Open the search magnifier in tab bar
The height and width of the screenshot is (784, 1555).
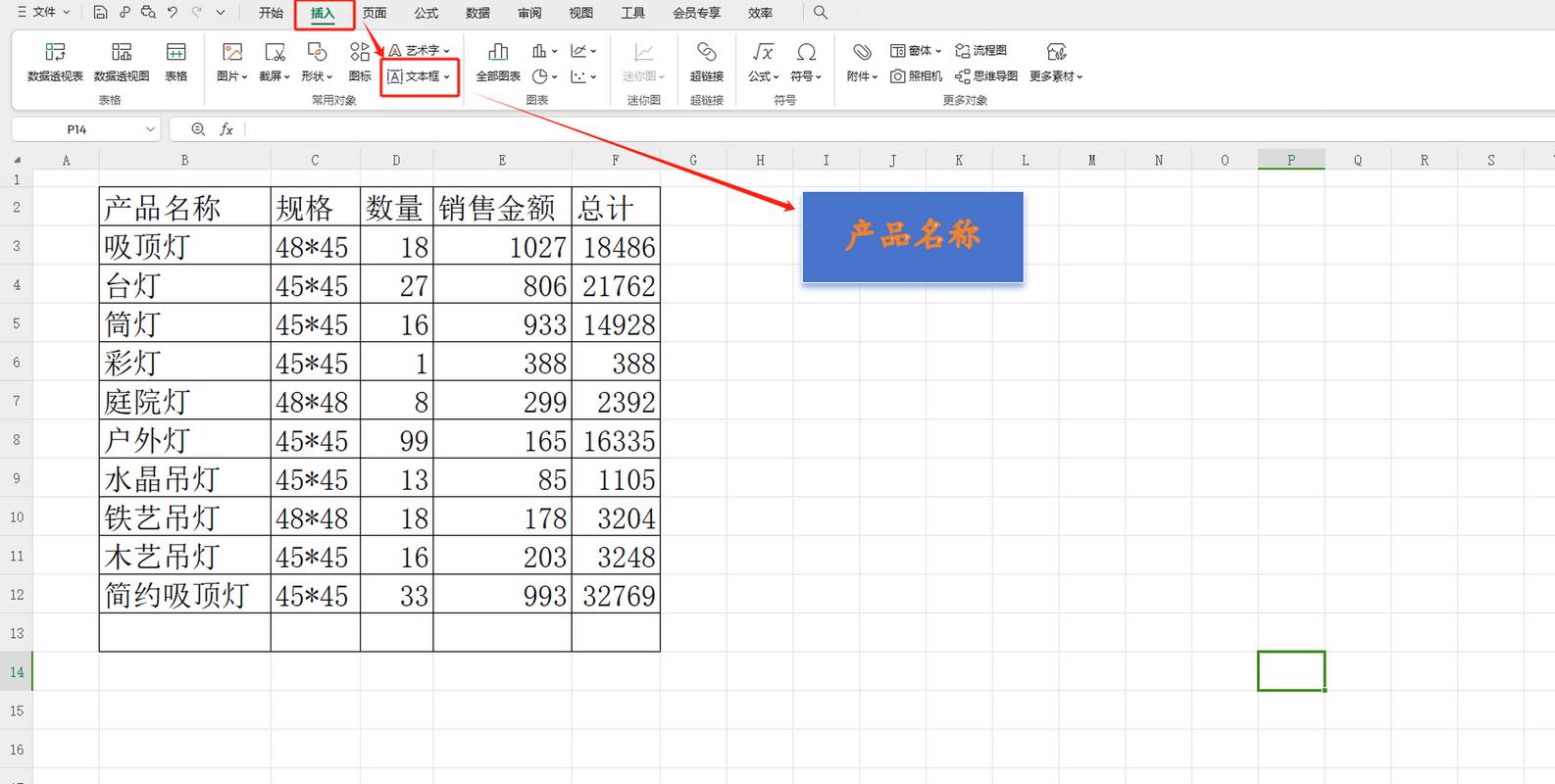tap(821, 13)
